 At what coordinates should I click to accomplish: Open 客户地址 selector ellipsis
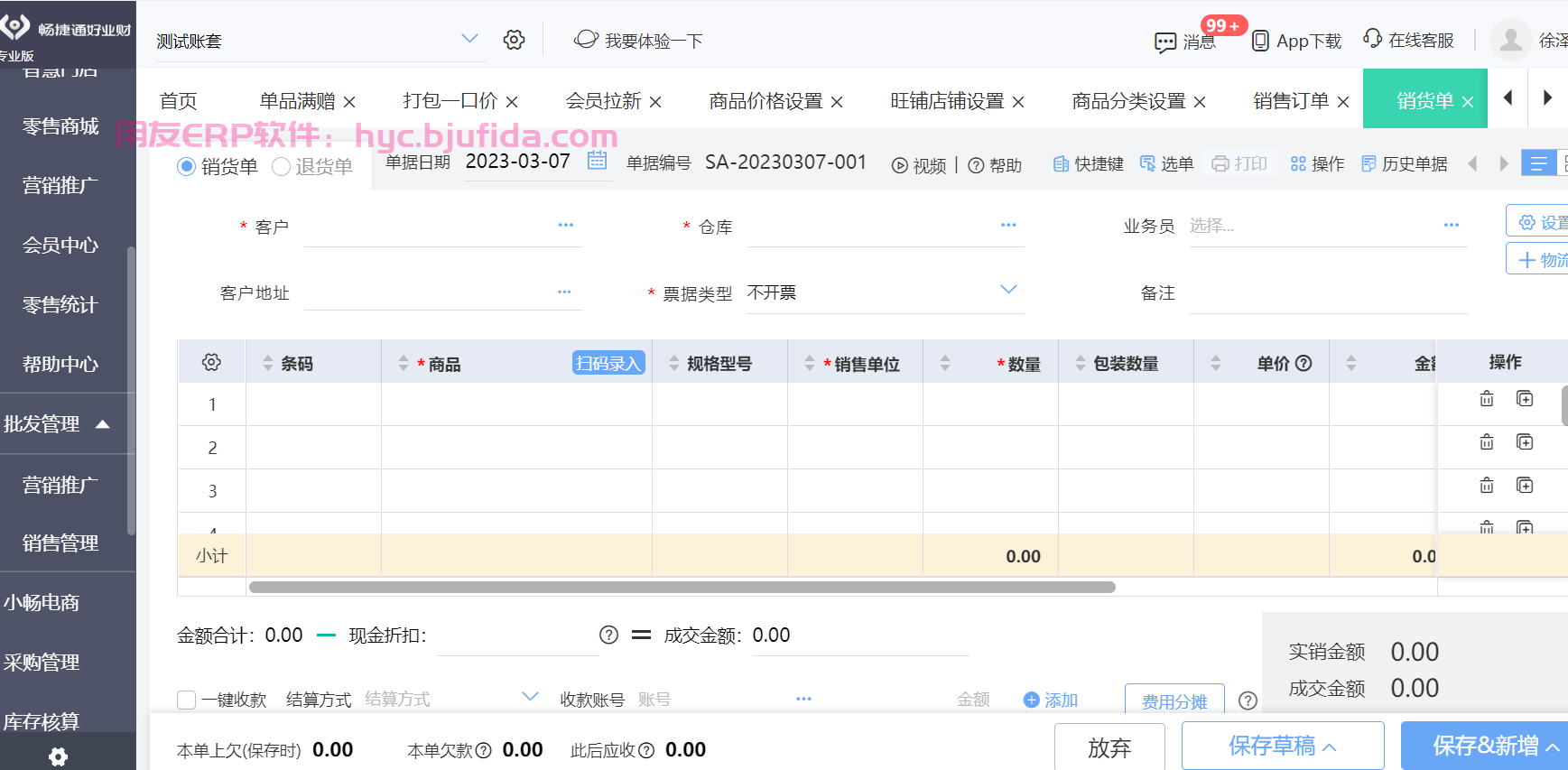(564, 292)
